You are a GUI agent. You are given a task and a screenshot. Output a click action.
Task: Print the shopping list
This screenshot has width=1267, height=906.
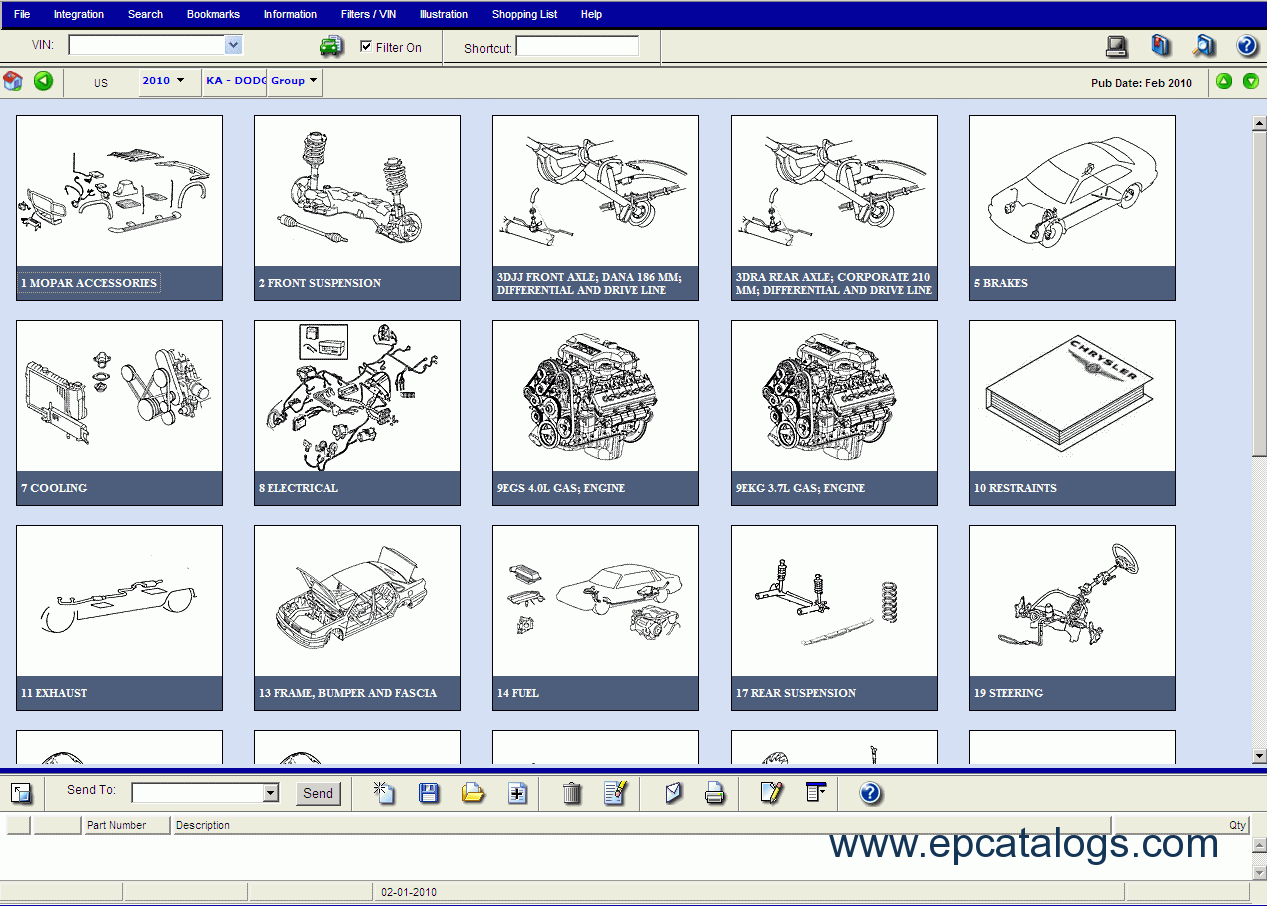pyautogui.click(x=714, y=793)
